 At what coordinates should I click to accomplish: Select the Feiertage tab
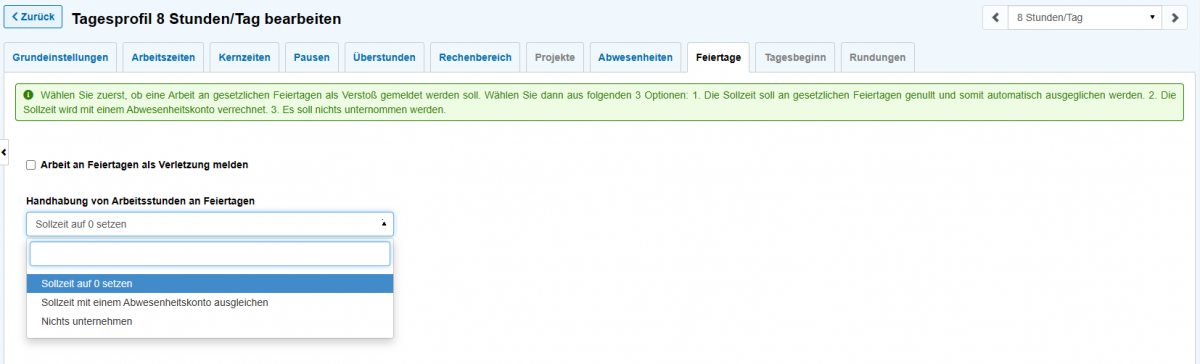coord(718,58)
